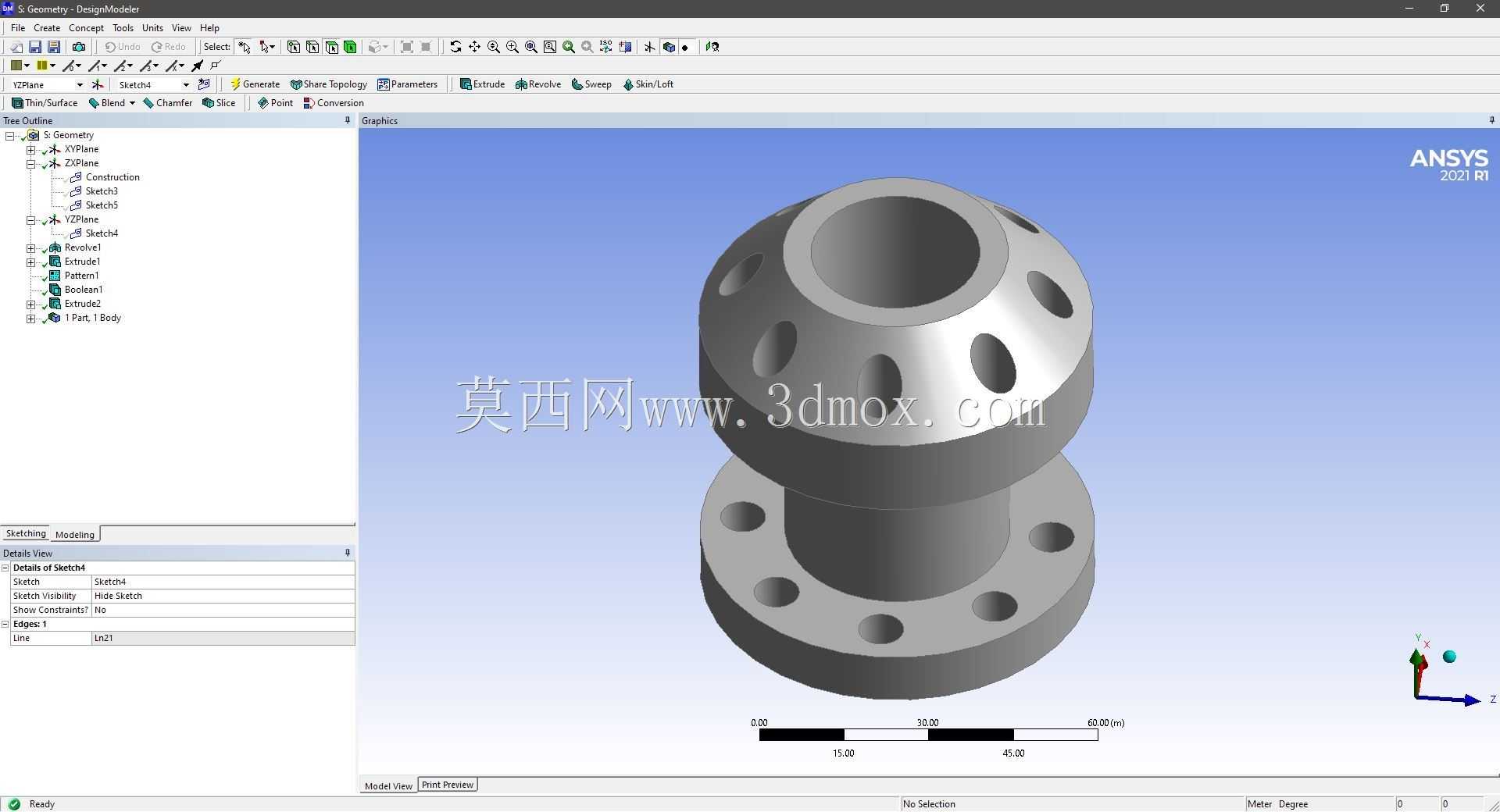Screen dimensions: 1500x812
Task: Open the Parameters button
Action: 407,84
